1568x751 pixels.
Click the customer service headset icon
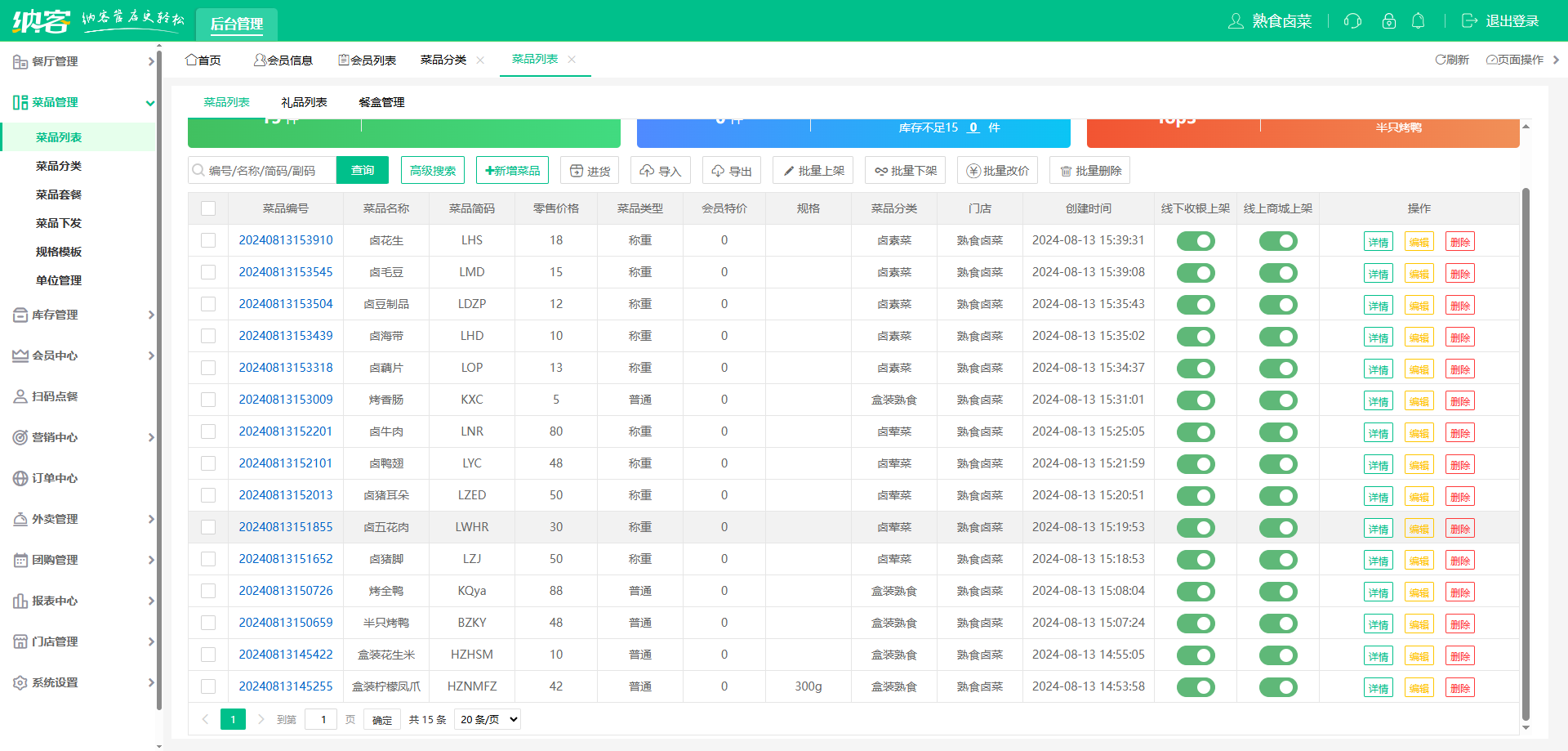[x=1352, y=21]
